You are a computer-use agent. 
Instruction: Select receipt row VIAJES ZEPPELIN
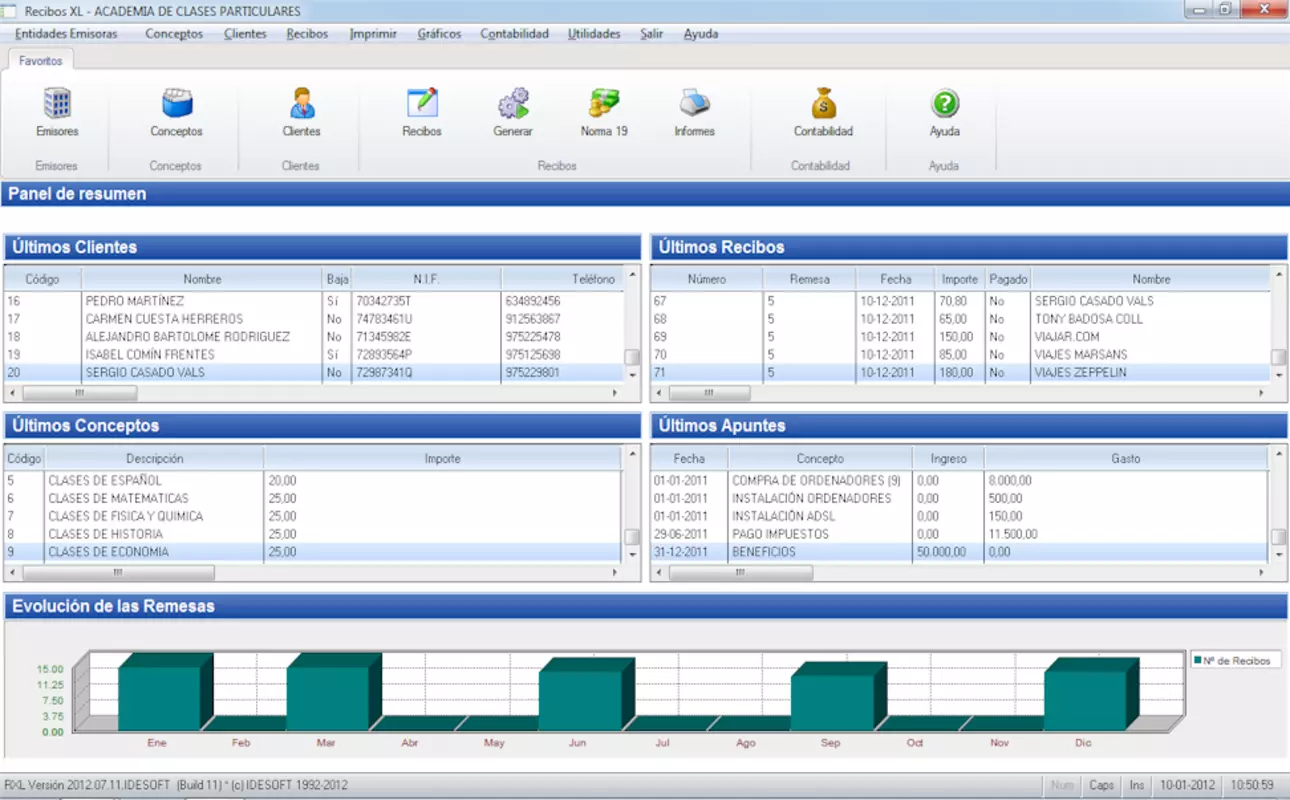coord(960,373)
